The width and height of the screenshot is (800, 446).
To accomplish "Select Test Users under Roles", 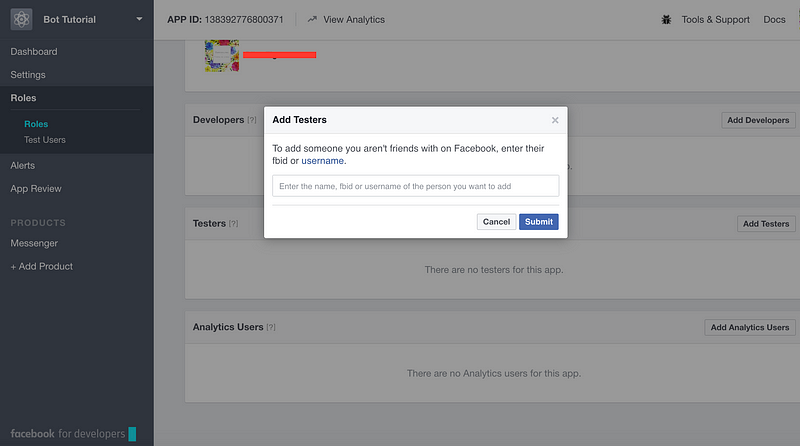I will tap(45, 140).
